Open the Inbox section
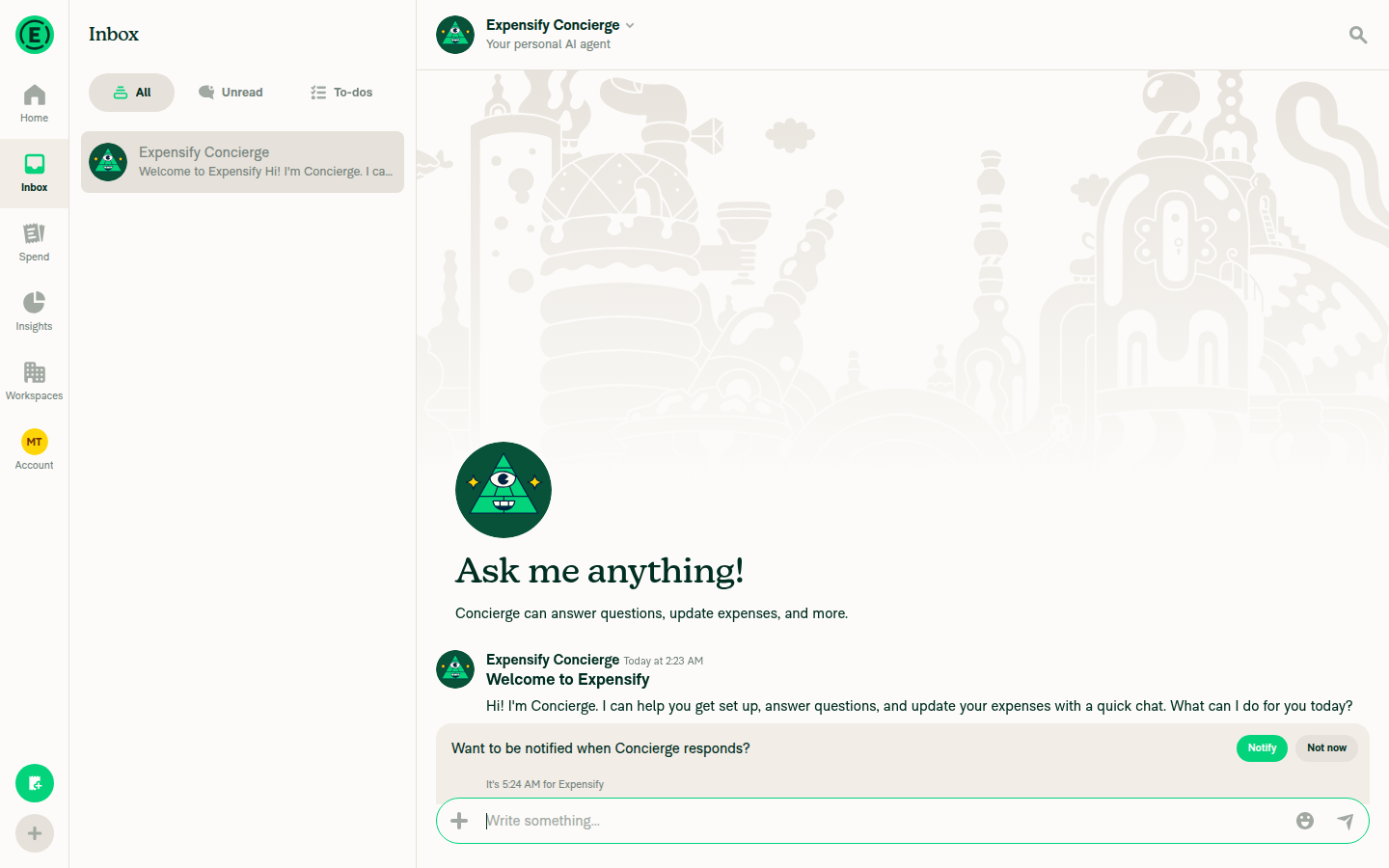 pos(35,174)
